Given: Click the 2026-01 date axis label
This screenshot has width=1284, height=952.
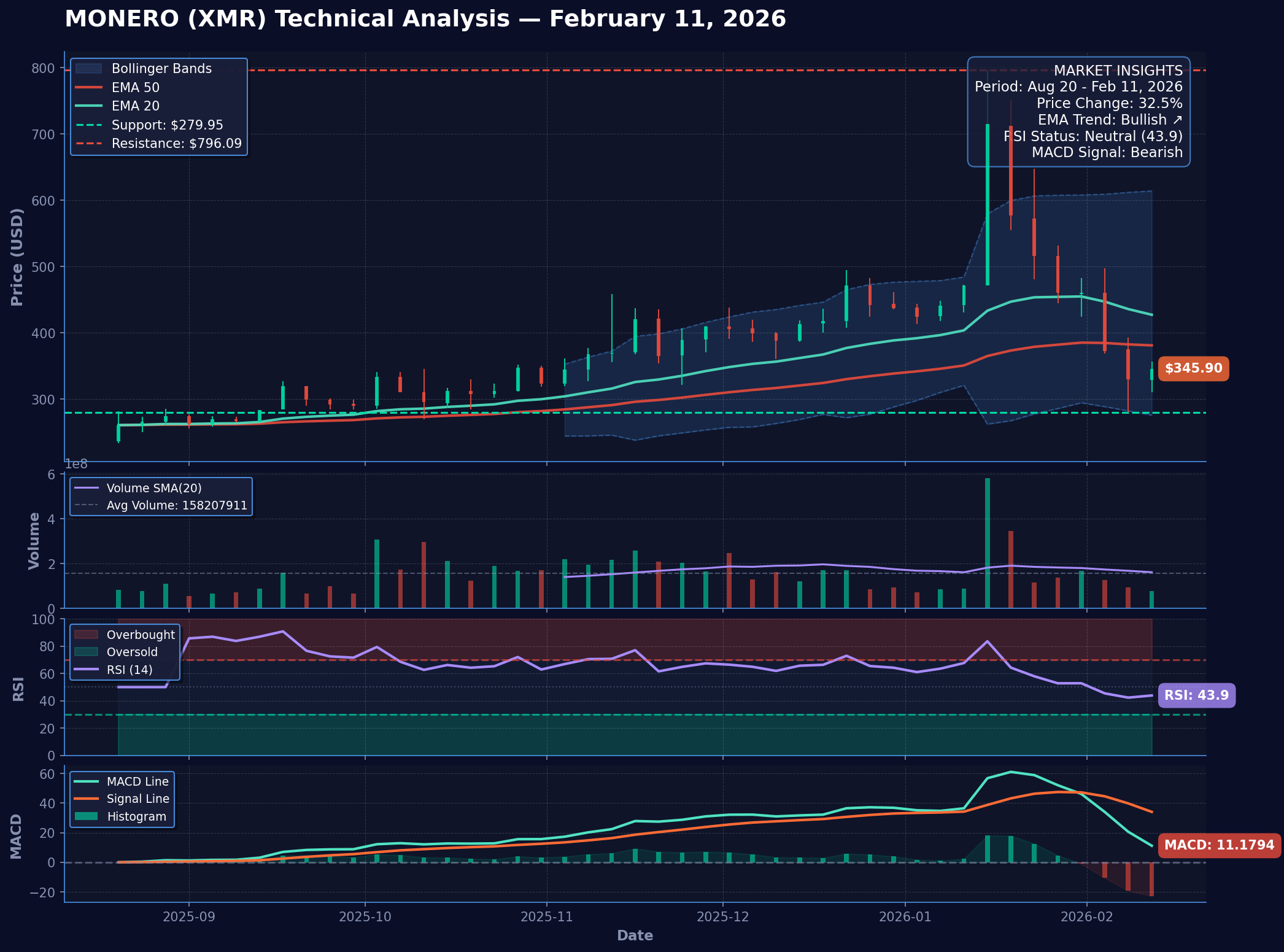Looking at the screenshot, I should click(905, 917).
